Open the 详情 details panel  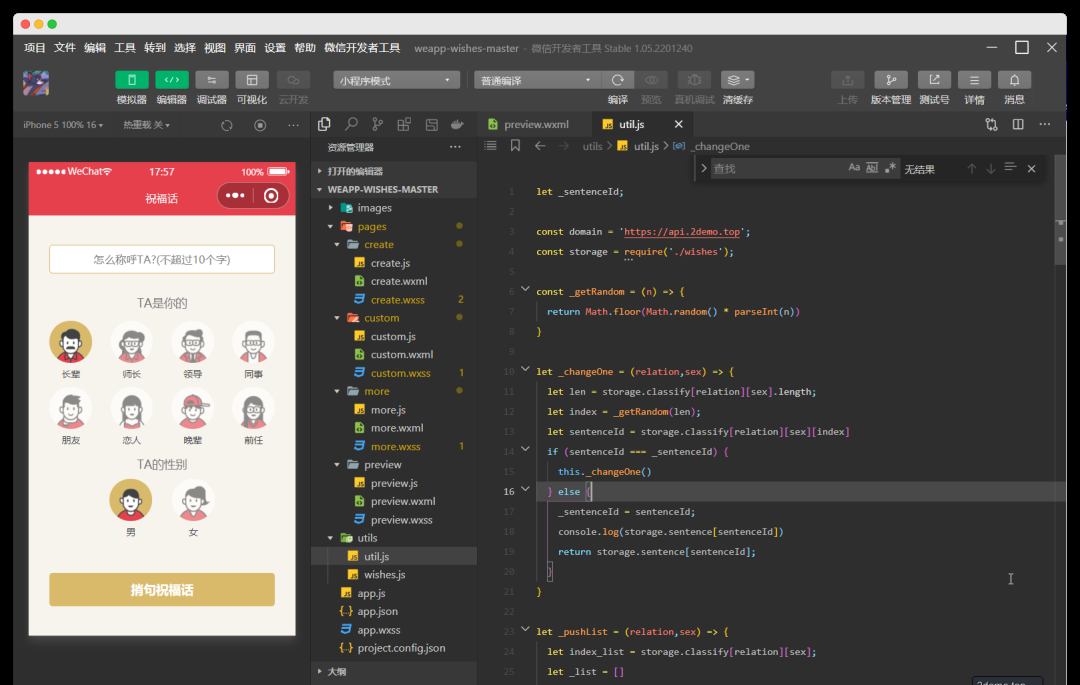pos(974,80)
